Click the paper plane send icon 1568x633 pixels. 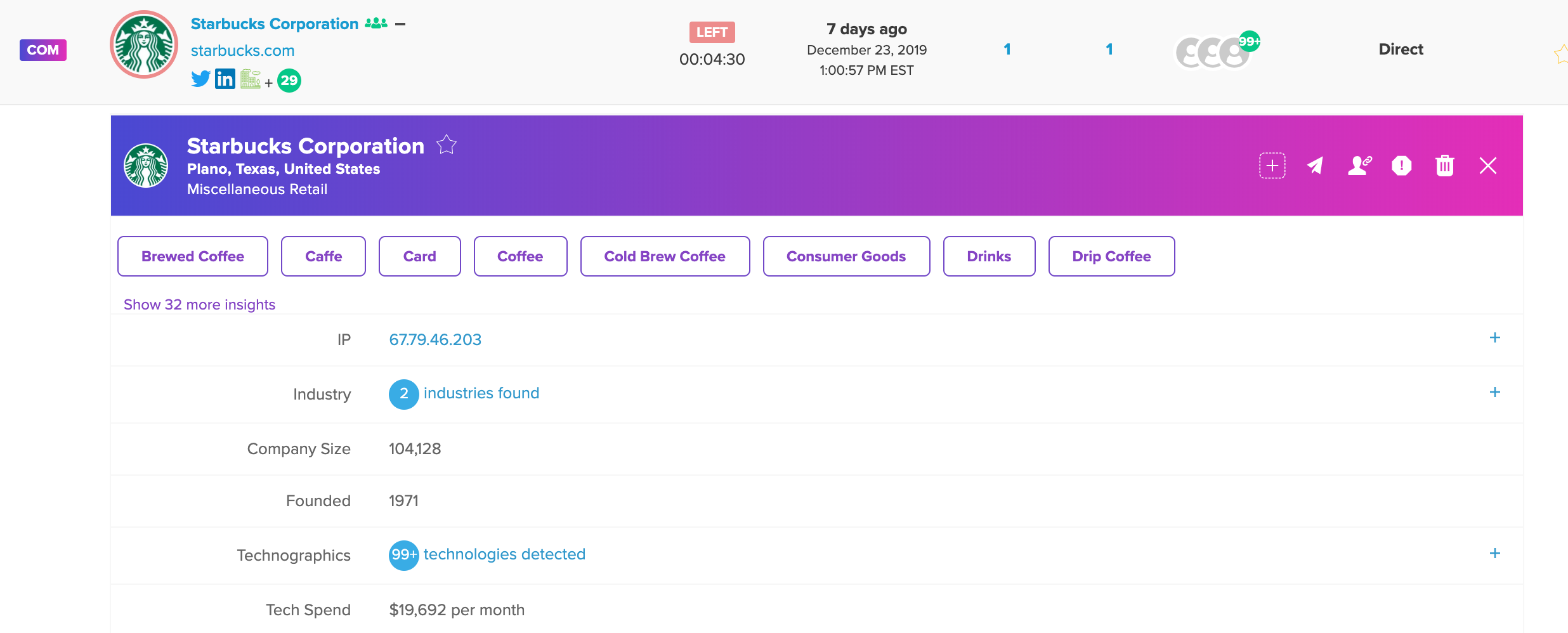pos(1315,166)
